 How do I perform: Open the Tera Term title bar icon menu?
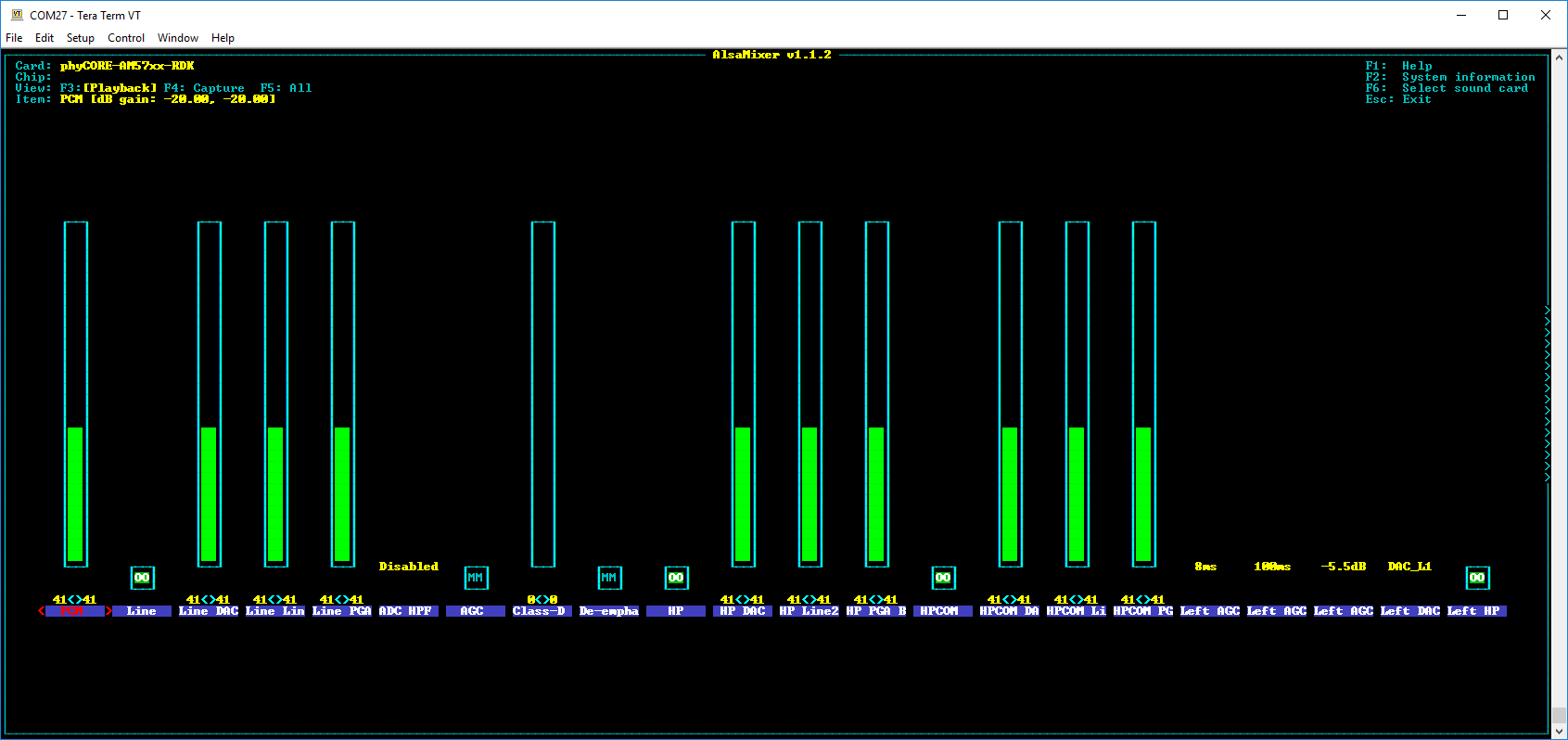click(16, 15)
